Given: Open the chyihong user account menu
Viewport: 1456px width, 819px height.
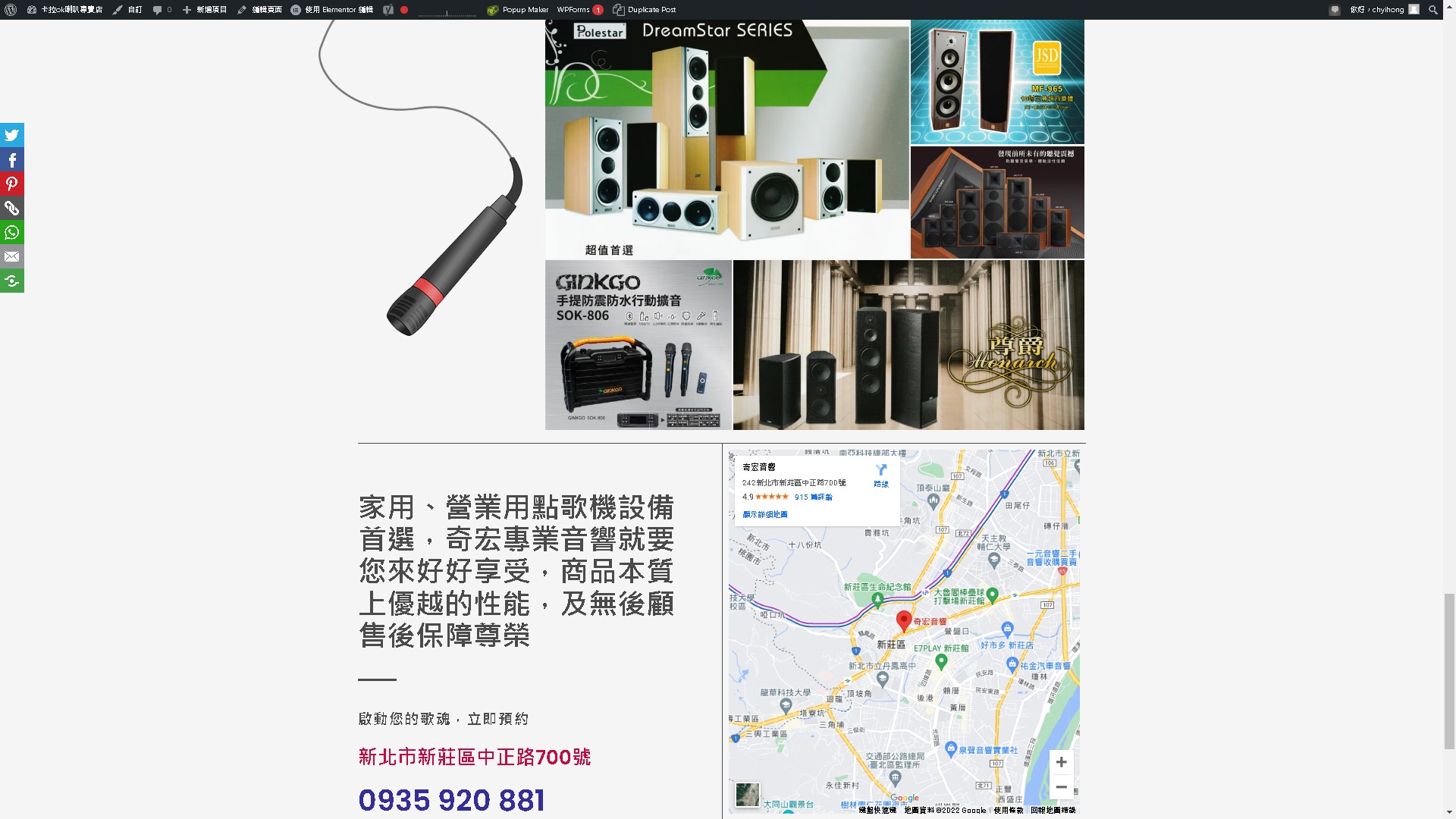Looking at the screenshot, I should pyautogui.click(x=1384, y=10).
